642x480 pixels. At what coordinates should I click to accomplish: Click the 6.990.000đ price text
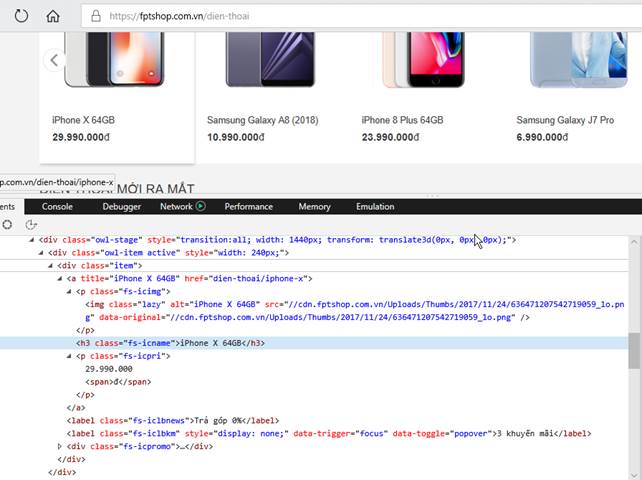tap(542, 137)
